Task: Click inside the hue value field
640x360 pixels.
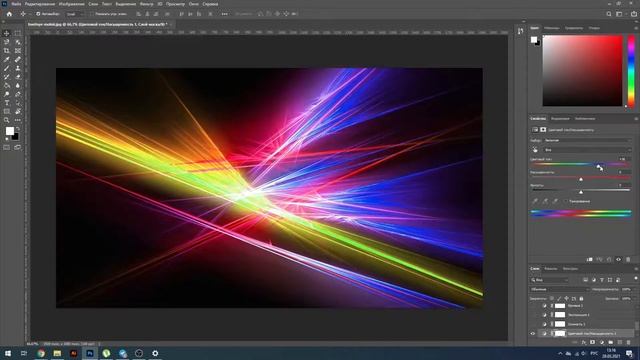Action: point(623,159)
